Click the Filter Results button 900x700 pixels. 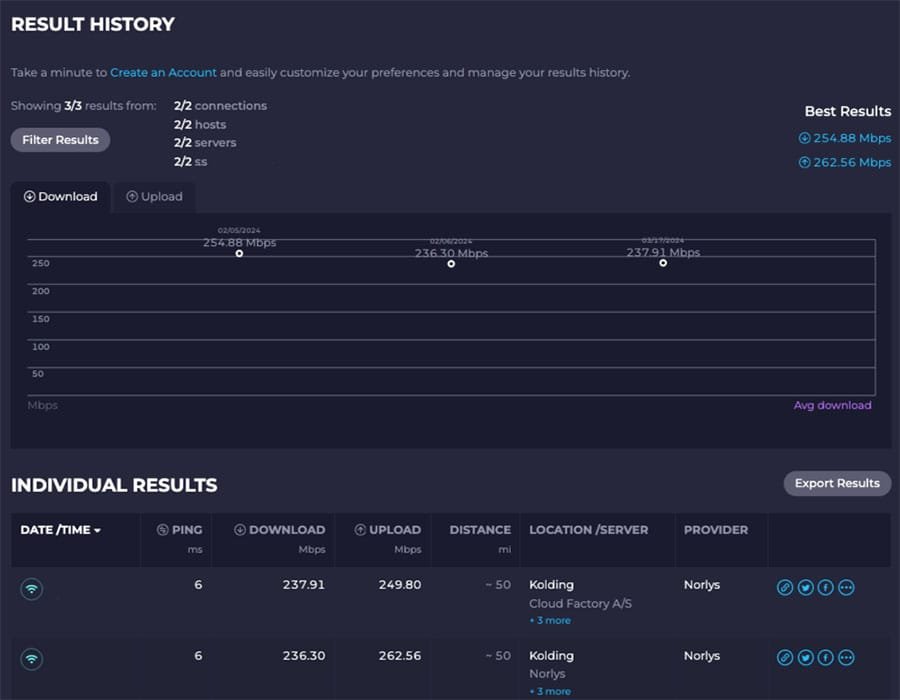(x=60, y=139)
